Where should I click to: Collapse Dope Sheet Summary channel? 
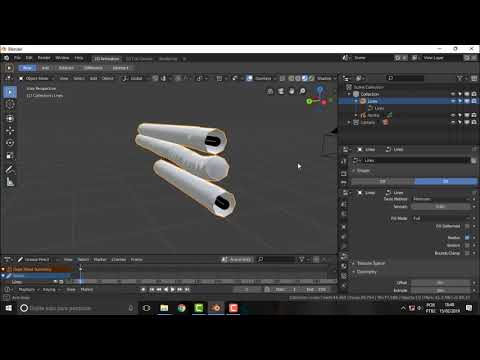pyautogui.click(x=3, y=269)
